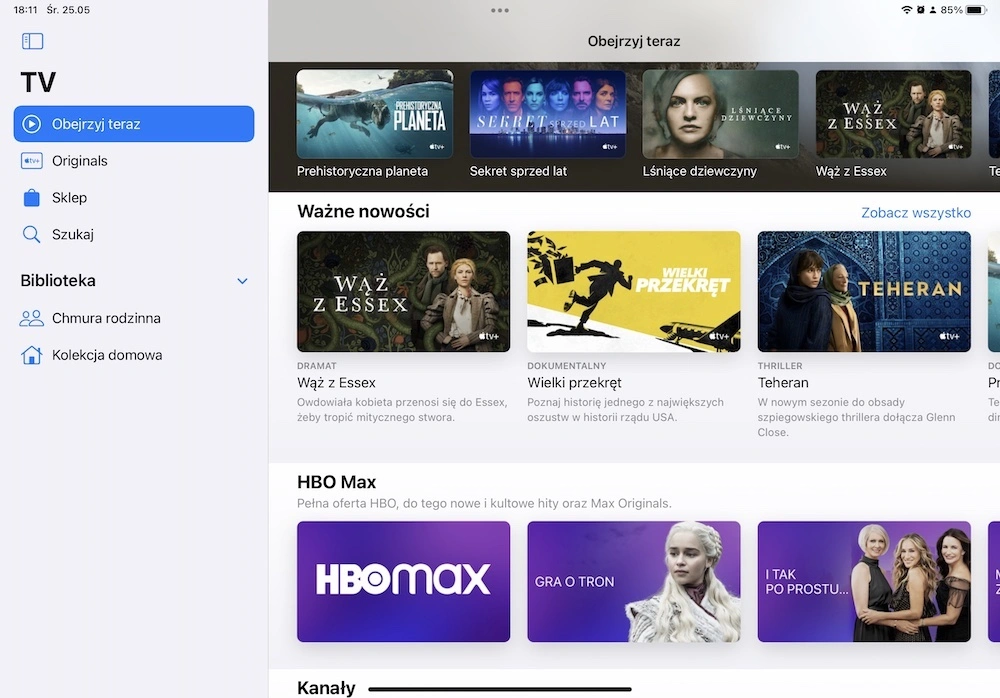This screenshot has width=1000, height=698.
Task: Open Sklep in the sidebar
Action: tap(134, 198)
